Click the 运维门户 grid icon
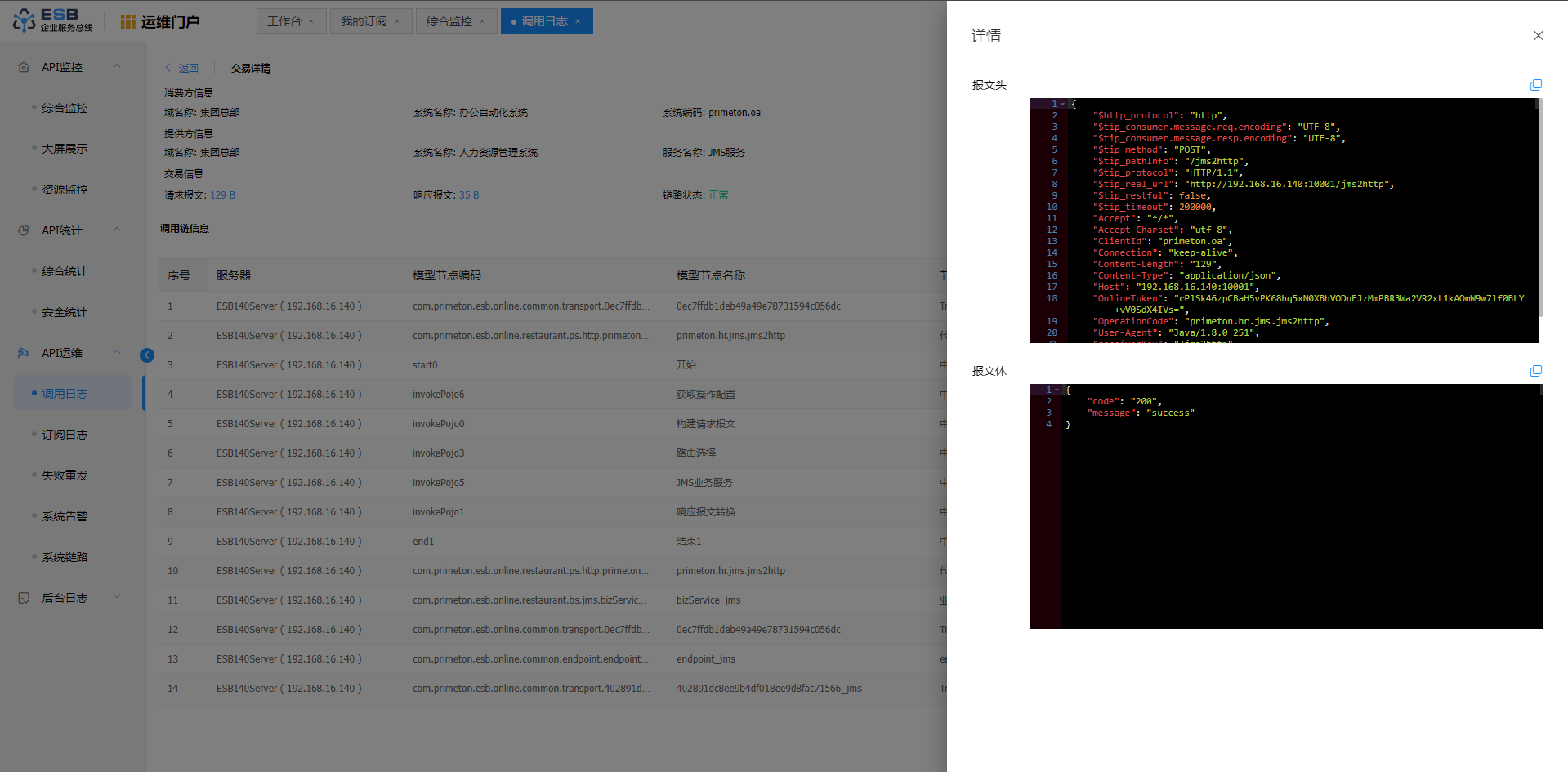The image size is (1568, 772). 127,22
